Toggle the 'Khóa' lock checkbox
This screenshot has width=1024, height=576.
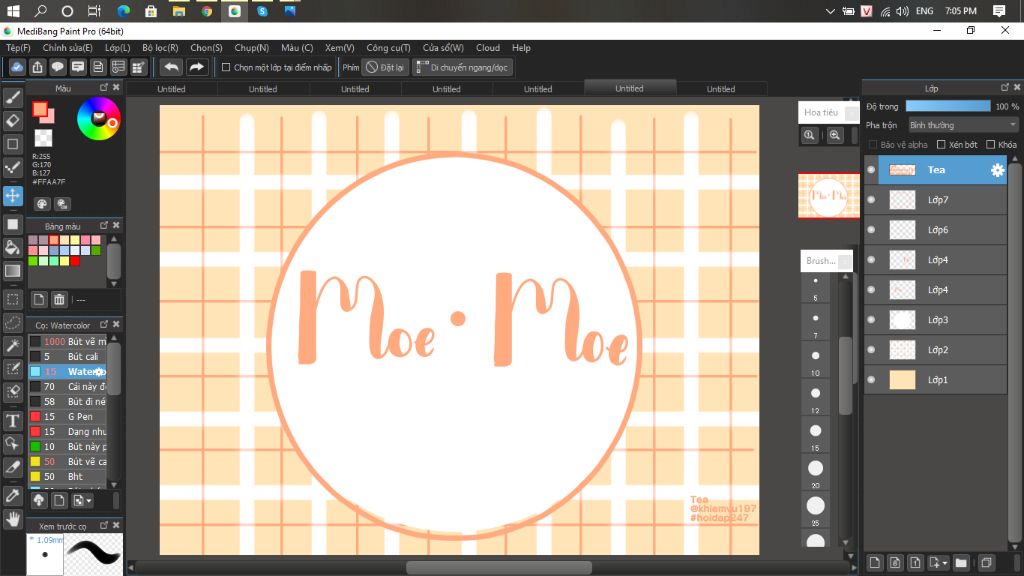(990, 145)
